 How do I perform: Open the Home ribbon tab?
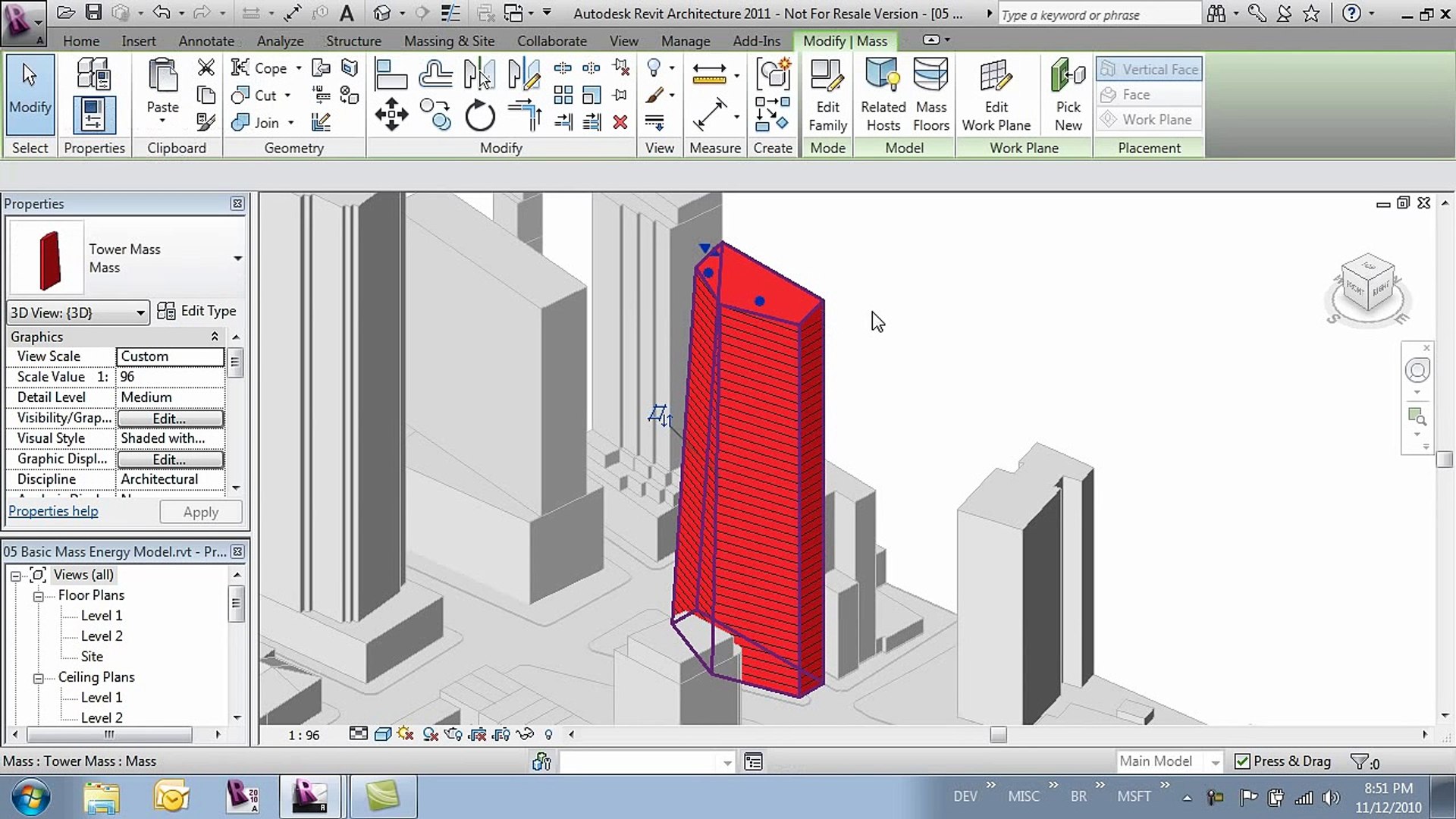(x=81, y=41)
